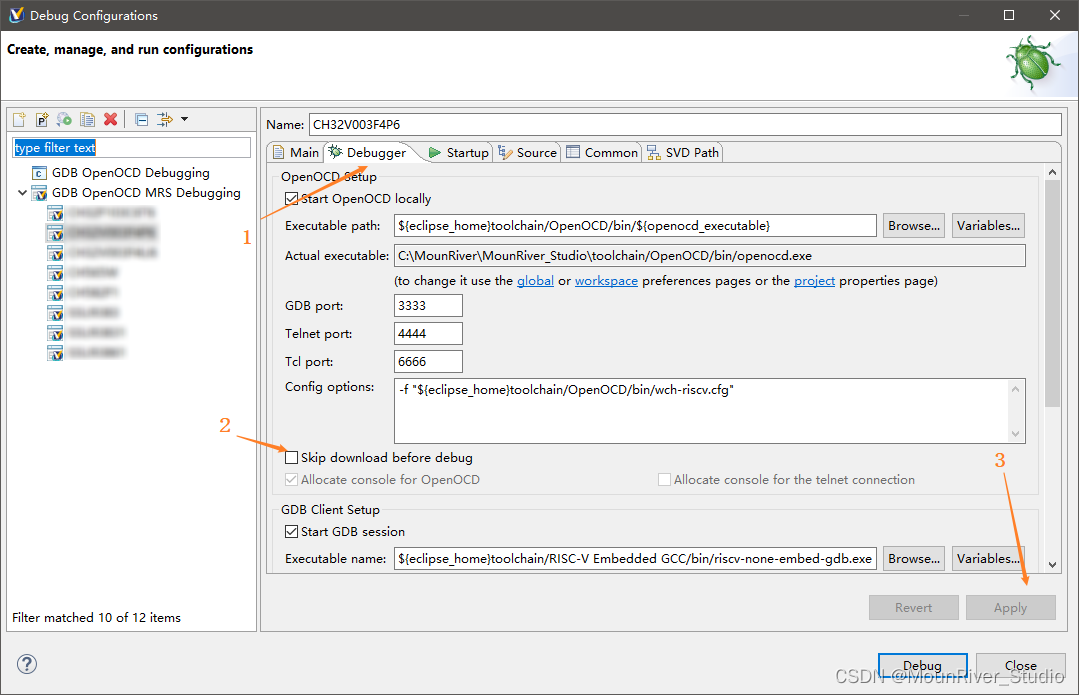Duplicate the selected launch configuration
Image resolution: width=1079 pixels, height=695 pixels.
[x=87, y=120]
